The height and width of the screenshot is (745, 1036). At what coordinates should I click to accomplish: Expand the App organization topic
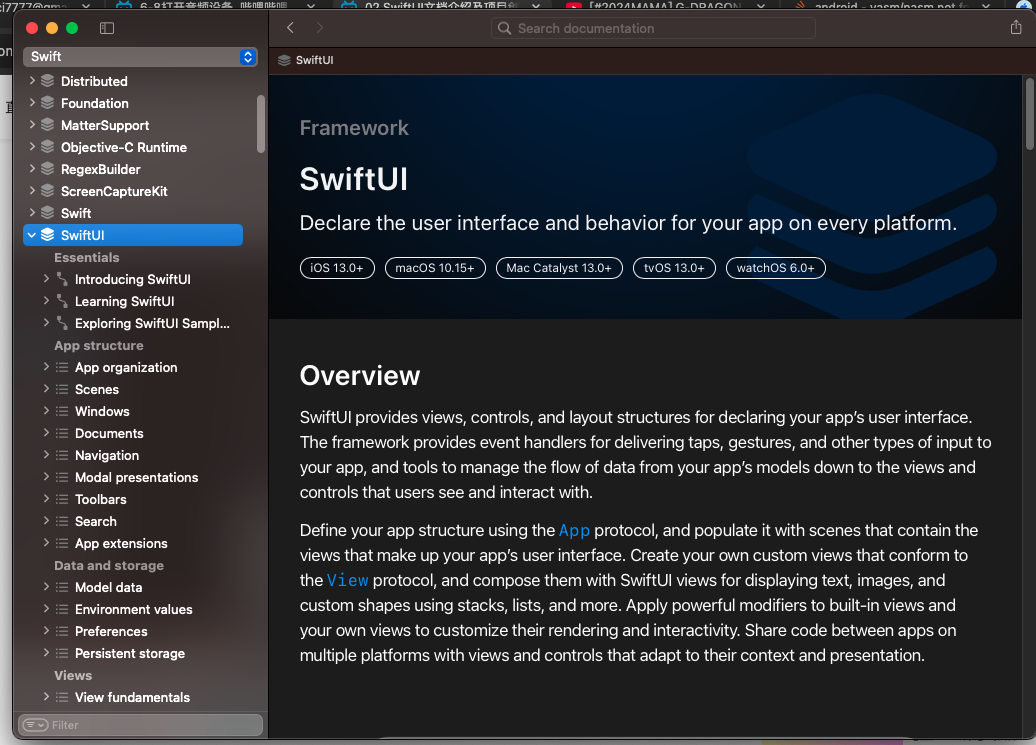(46, 367)
